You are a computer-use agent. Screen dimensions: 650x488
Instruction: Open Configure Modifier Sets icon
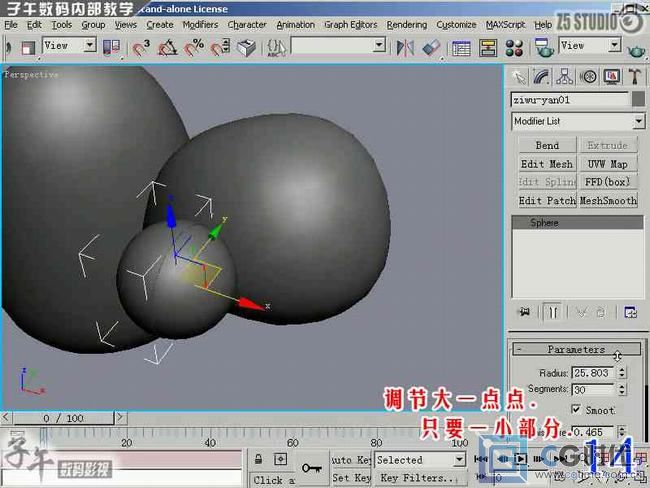[x=631, y=312]
